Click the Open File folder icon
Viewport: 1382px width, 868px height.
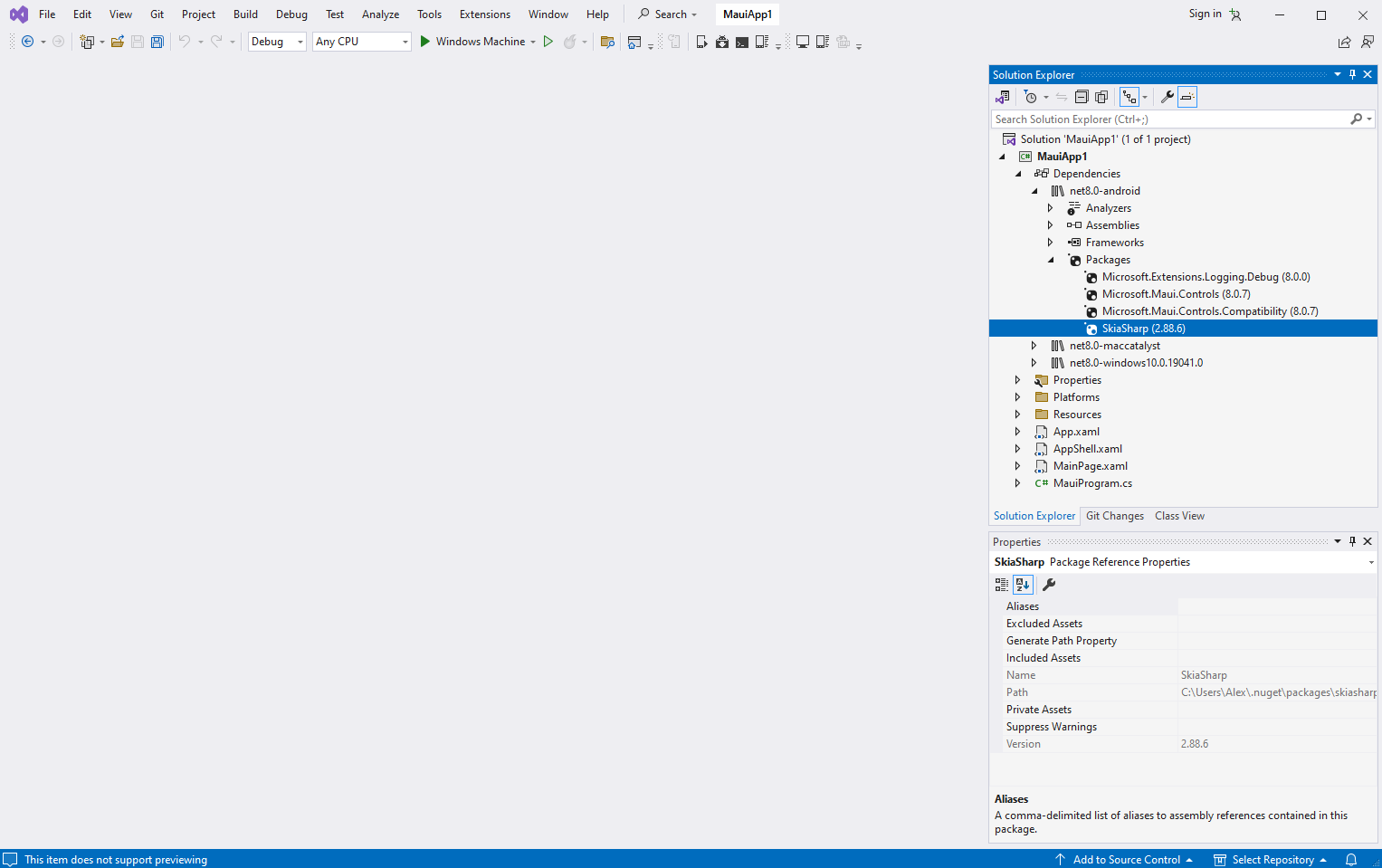coord(118,42)
